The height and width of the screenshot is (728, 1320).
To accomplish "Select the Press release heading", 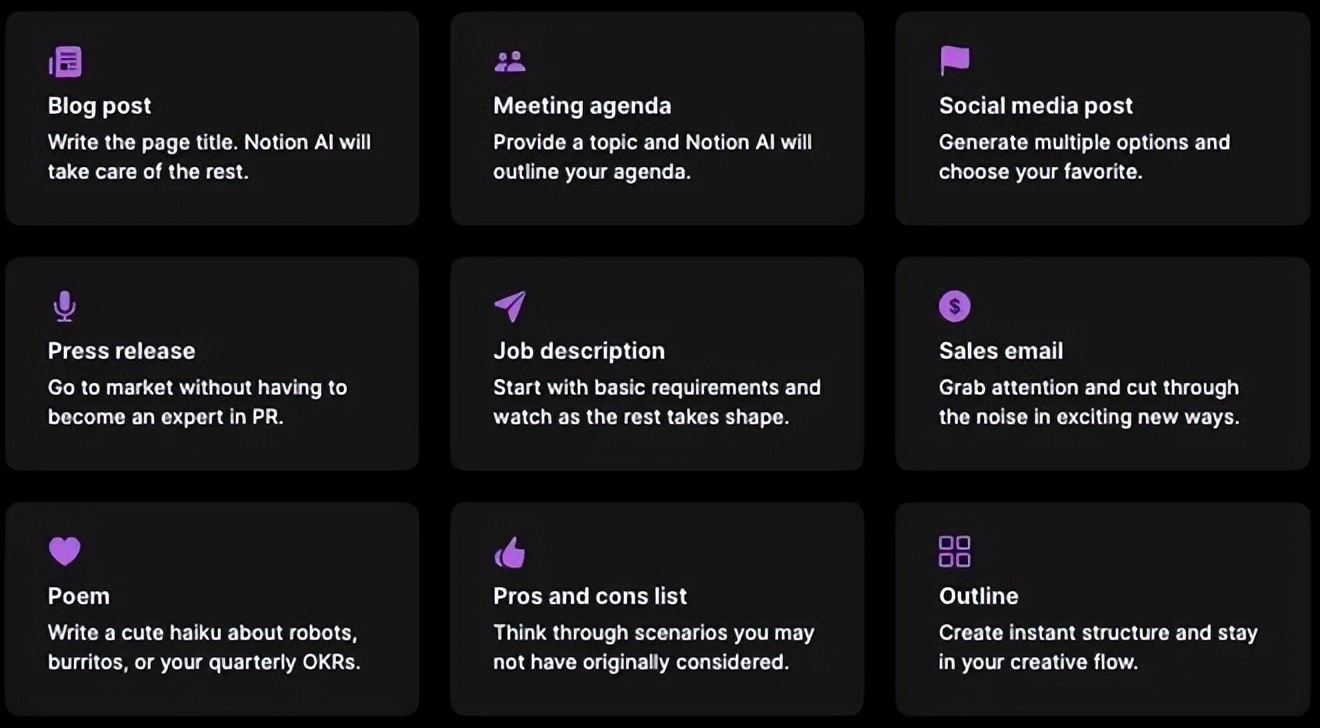I will pyautogui.click(x=121, y=351).
